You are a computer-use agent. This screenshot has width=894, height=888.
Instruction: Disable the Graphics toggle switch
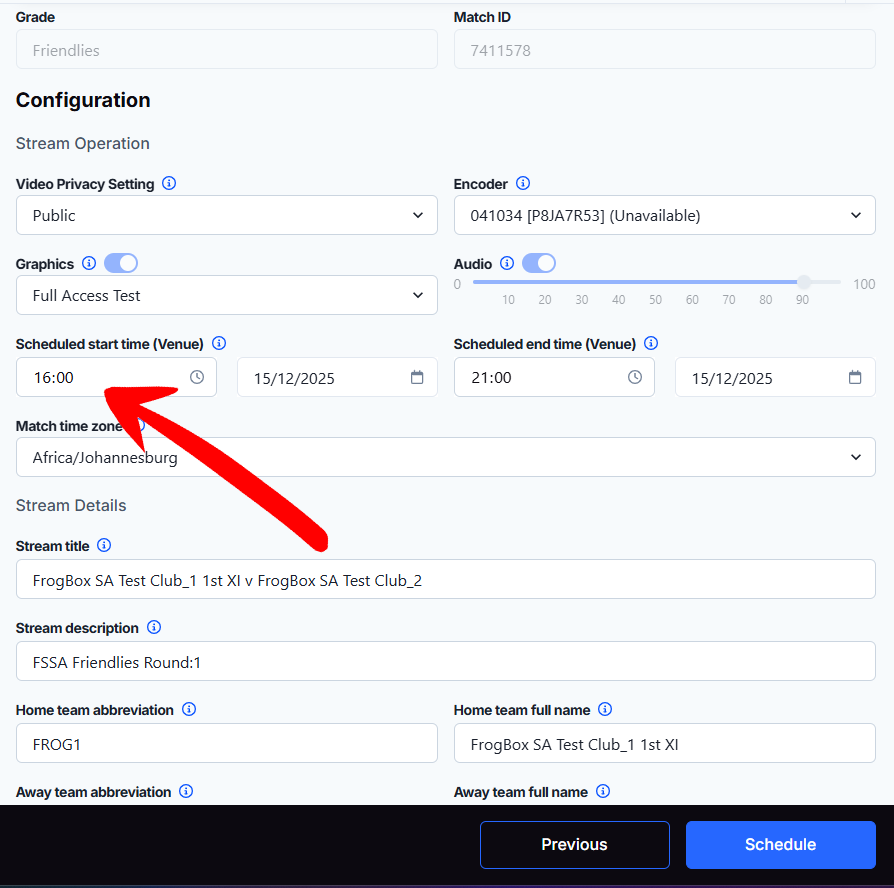121,264
